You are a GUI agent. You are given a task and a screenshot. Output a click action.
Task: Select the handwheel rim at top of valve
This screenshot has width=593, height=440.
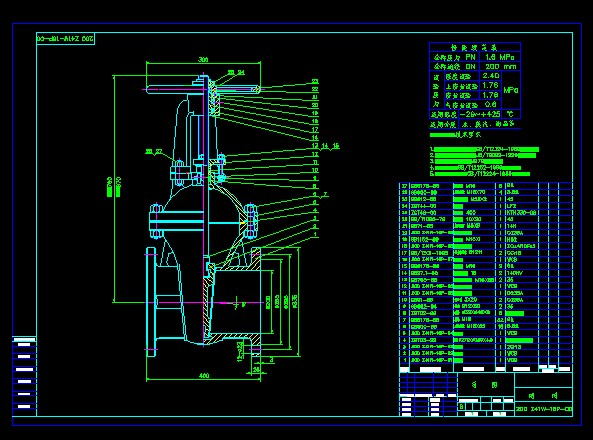pyautogui.click(x=203, y=89)
